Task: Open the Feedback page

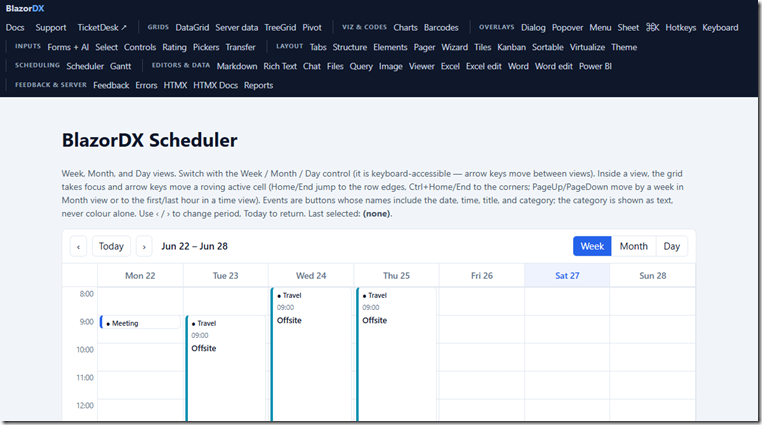Action: pyautogui.click(x=111, y=85)
